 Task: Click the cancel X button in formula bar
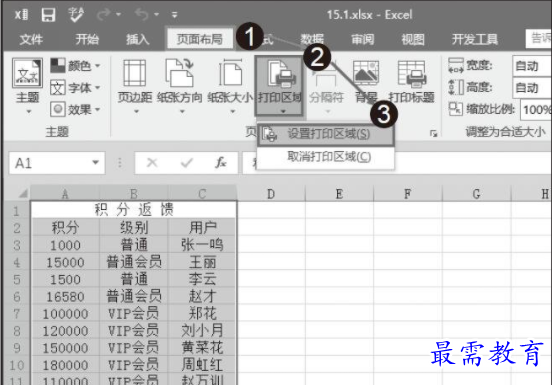pyautogui.click(x=152, y=163)
